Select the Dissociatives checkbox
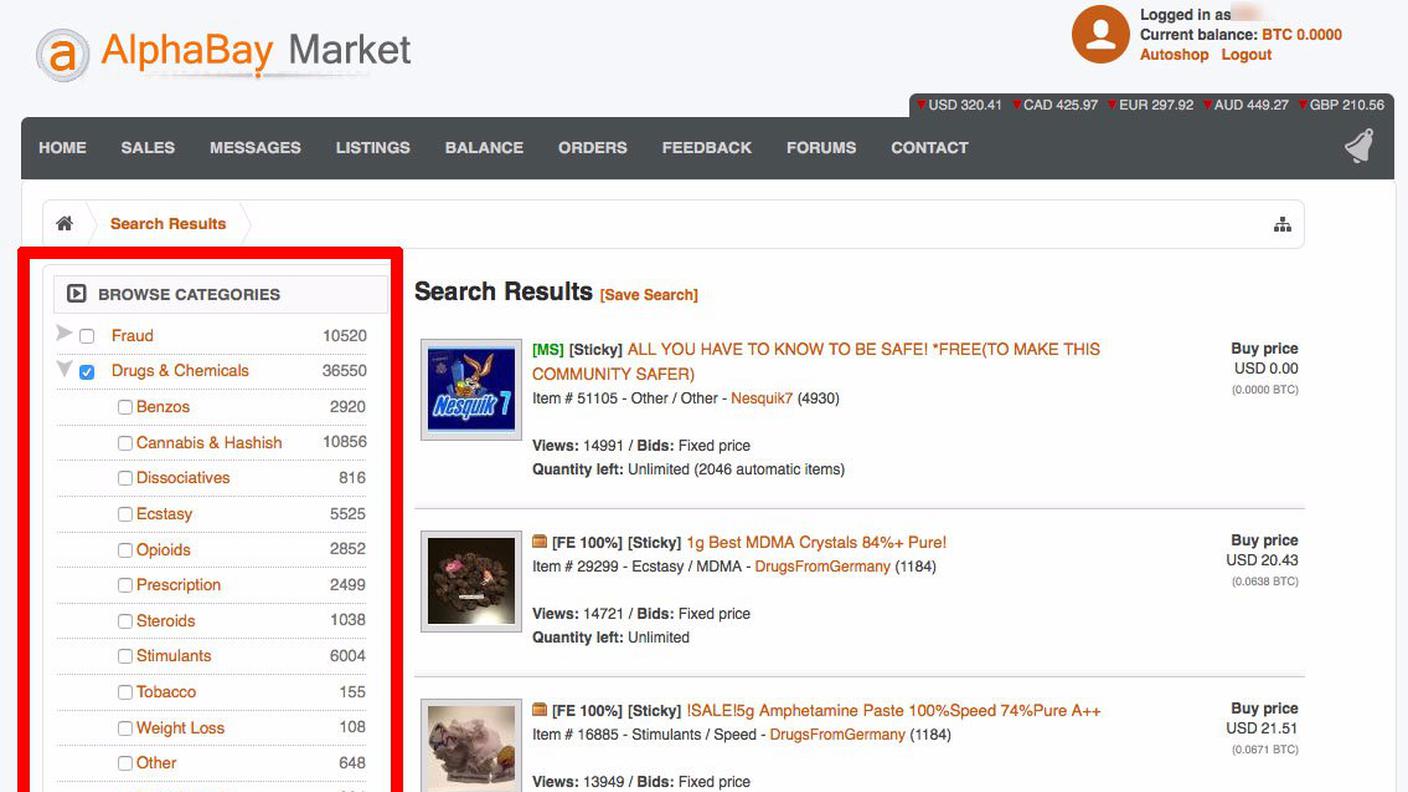1408x792 pixels. pos(125,478)
